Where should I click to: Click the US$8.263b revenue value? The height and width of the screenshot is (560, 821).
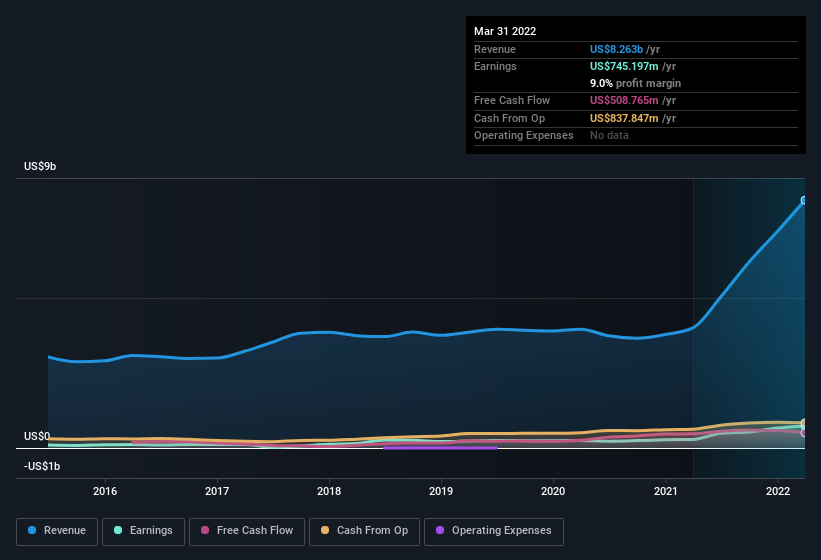point(616,49)
